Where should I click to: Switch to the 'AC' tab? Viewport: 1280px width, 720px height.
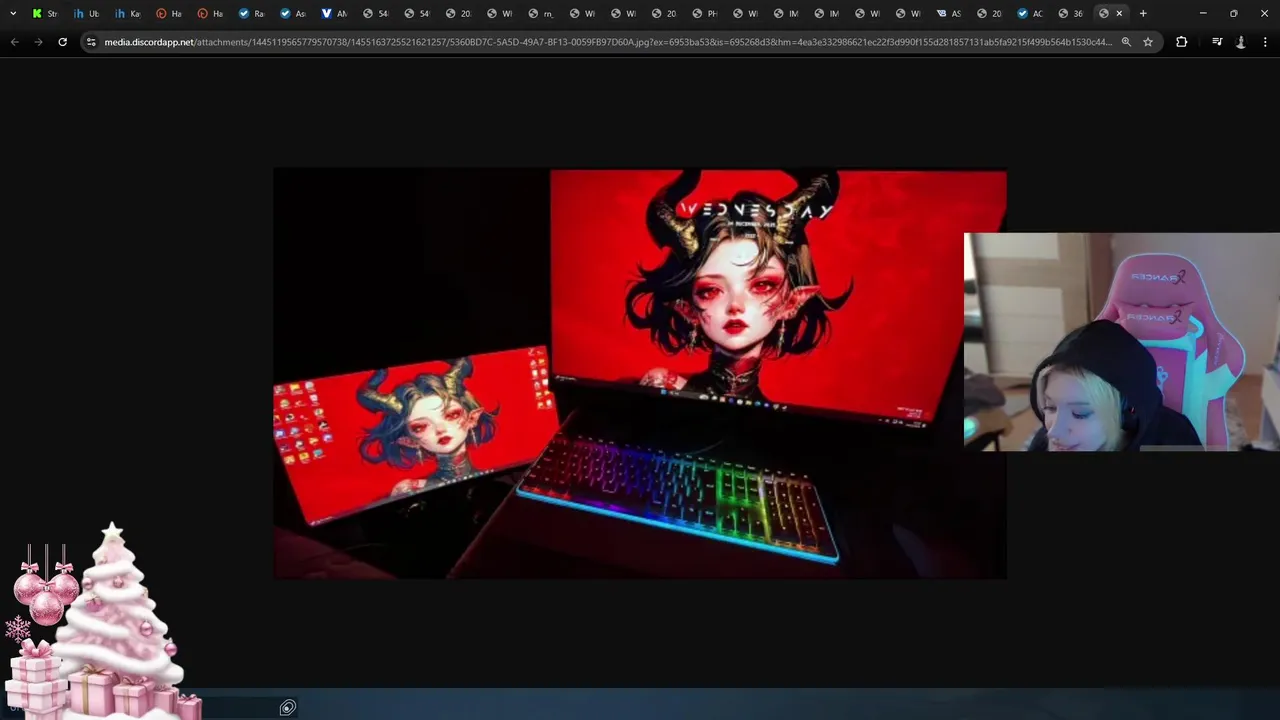click(1030, 13)
